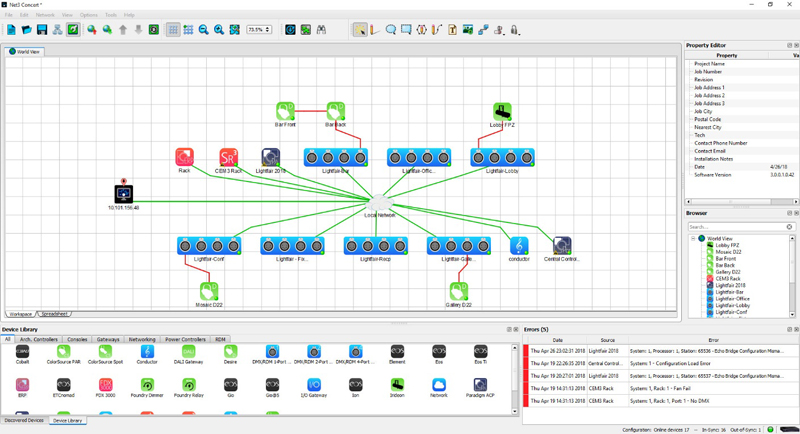Select the conductor device node
This screenshot has width=800, height=434.
click(519, 246)
